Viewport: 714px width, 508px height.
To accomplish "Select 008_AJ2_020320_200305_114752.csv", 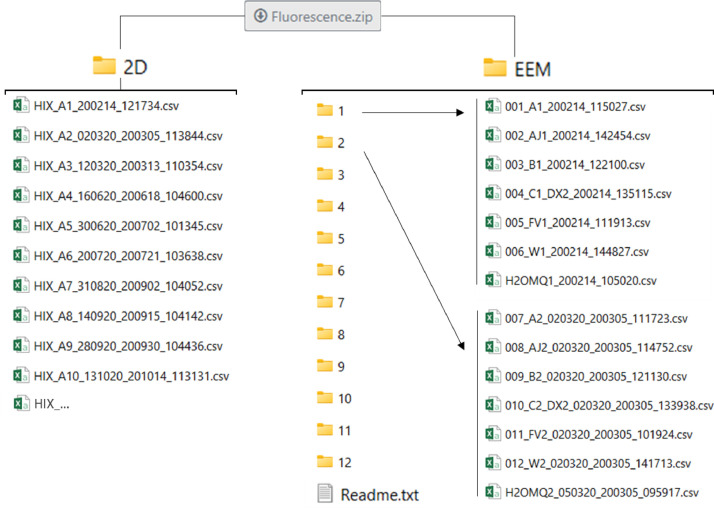I will coord(588,347).
